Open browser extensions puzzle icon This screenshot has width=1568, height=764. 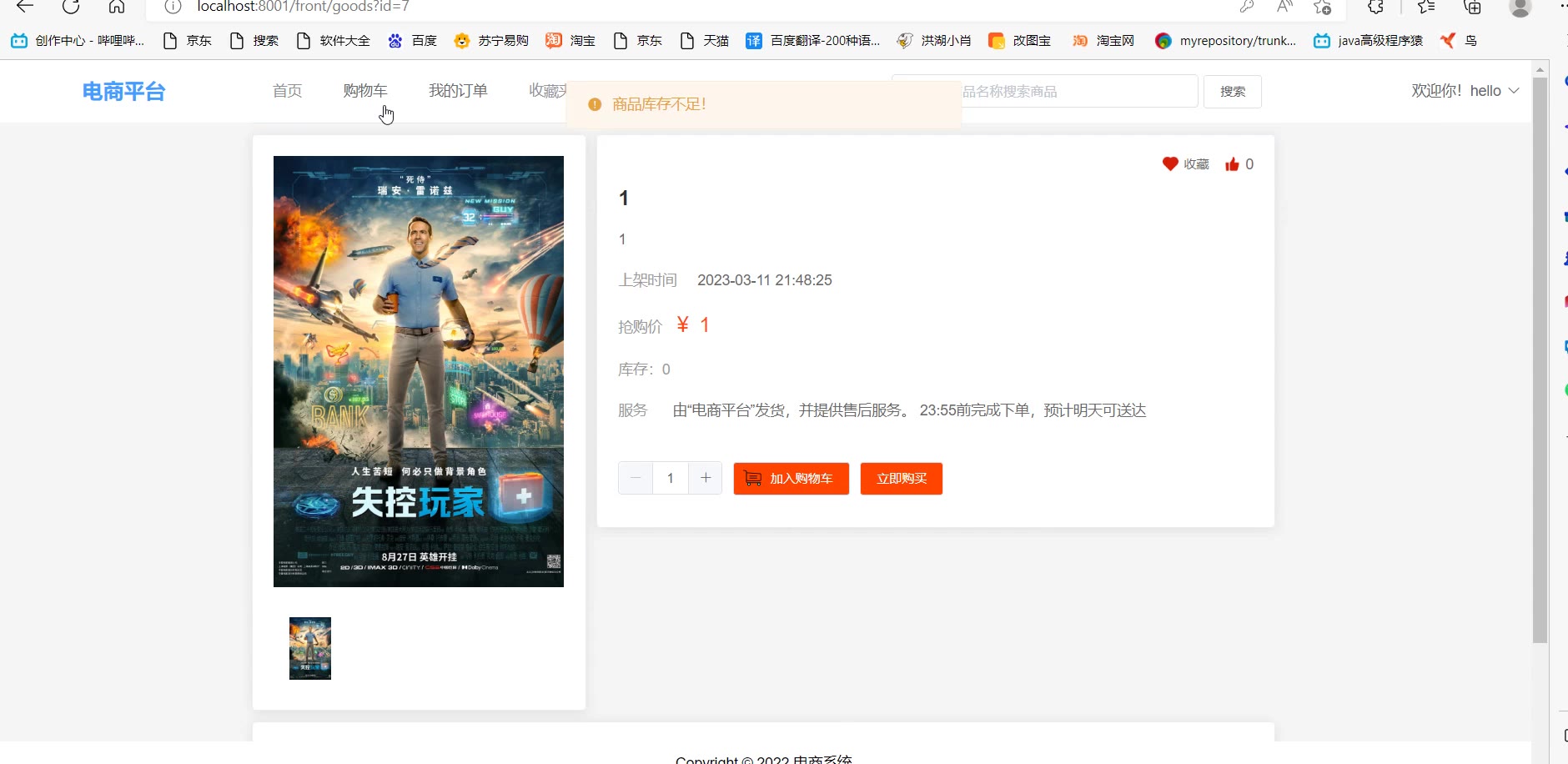[1376, 7]
